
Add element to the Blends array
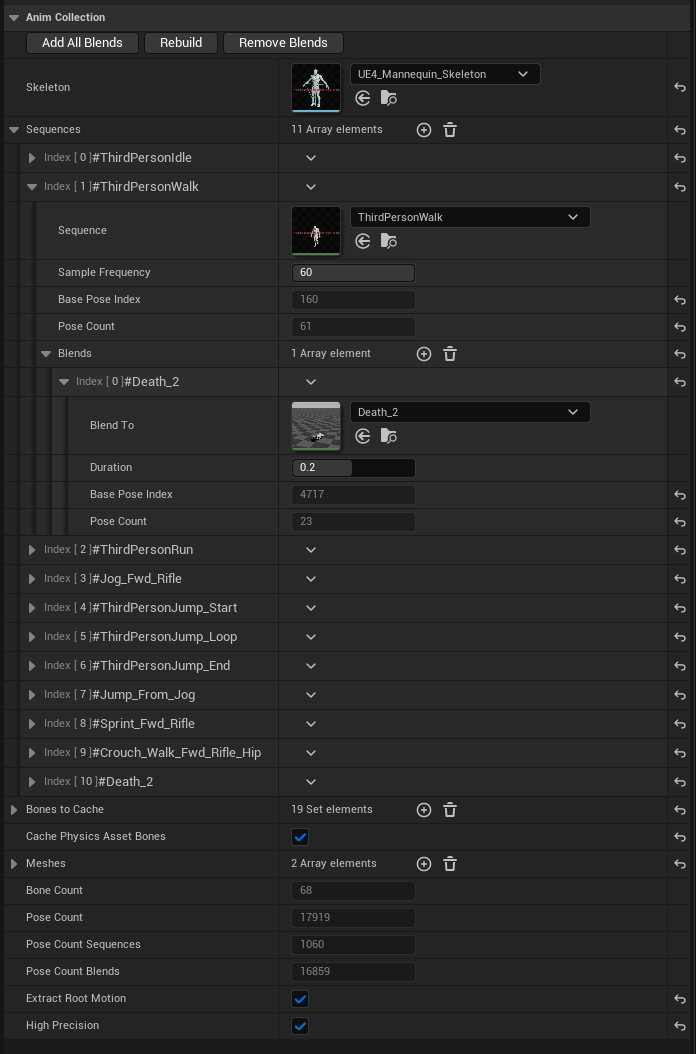[x=423, y=353]
